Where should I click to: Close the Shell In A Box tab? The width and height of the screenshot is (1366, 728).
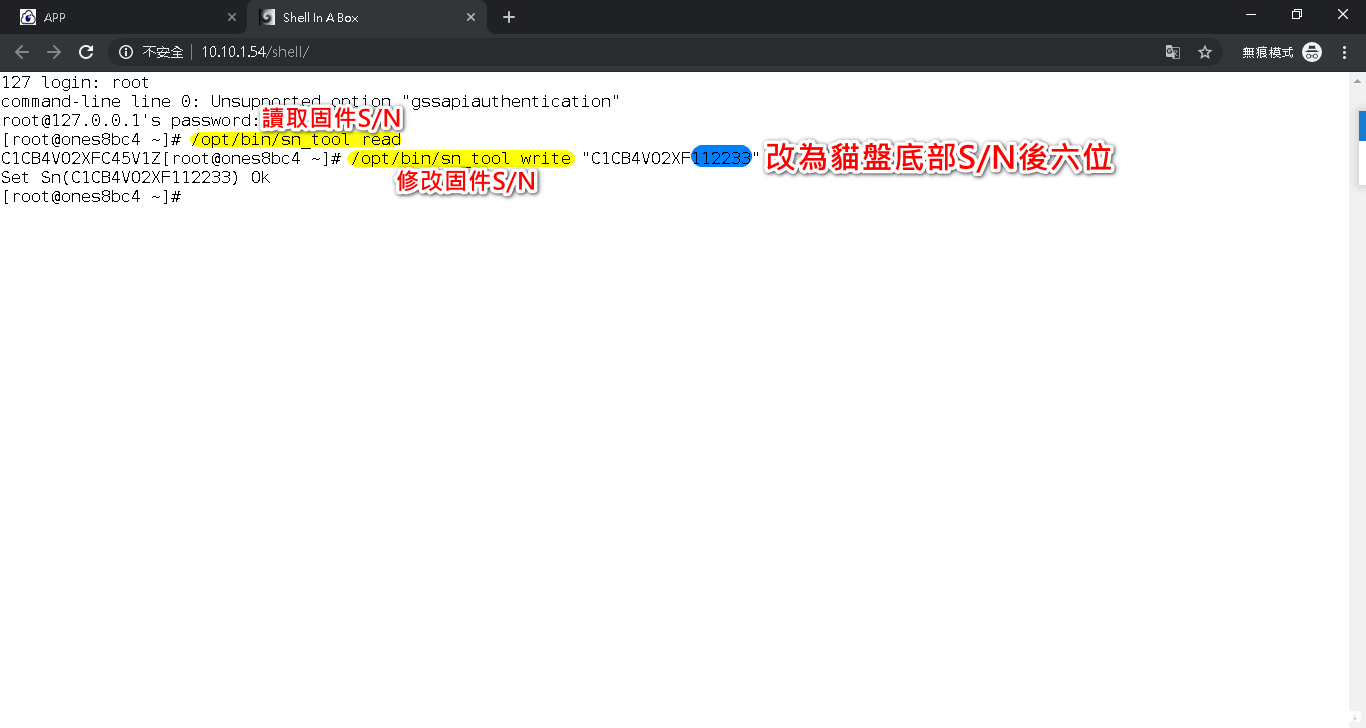tap(471, 18)
